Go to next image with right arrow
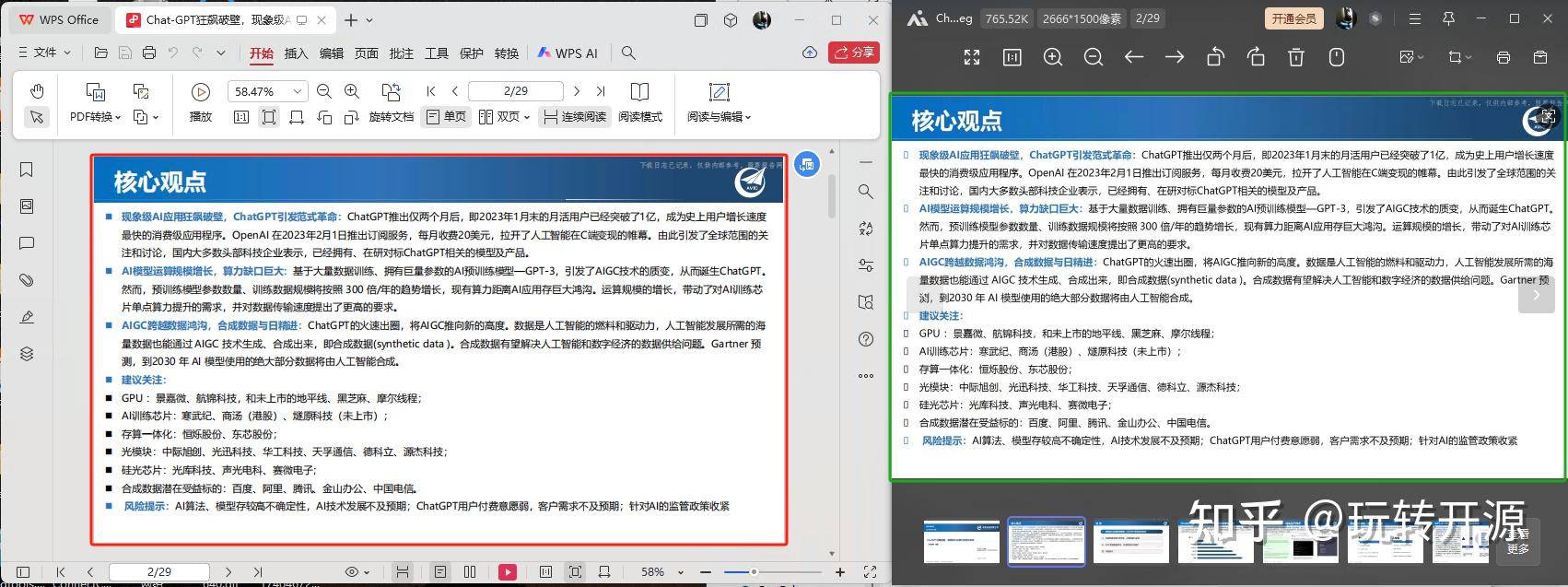Viewport: 1568px width, 587px height. [1175, 57]
